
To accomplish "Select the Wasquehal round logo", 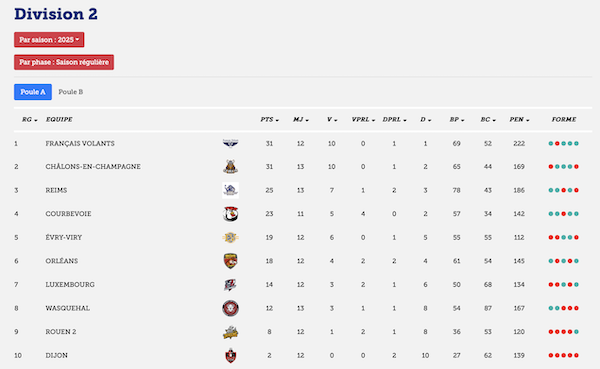I will 230,308.
